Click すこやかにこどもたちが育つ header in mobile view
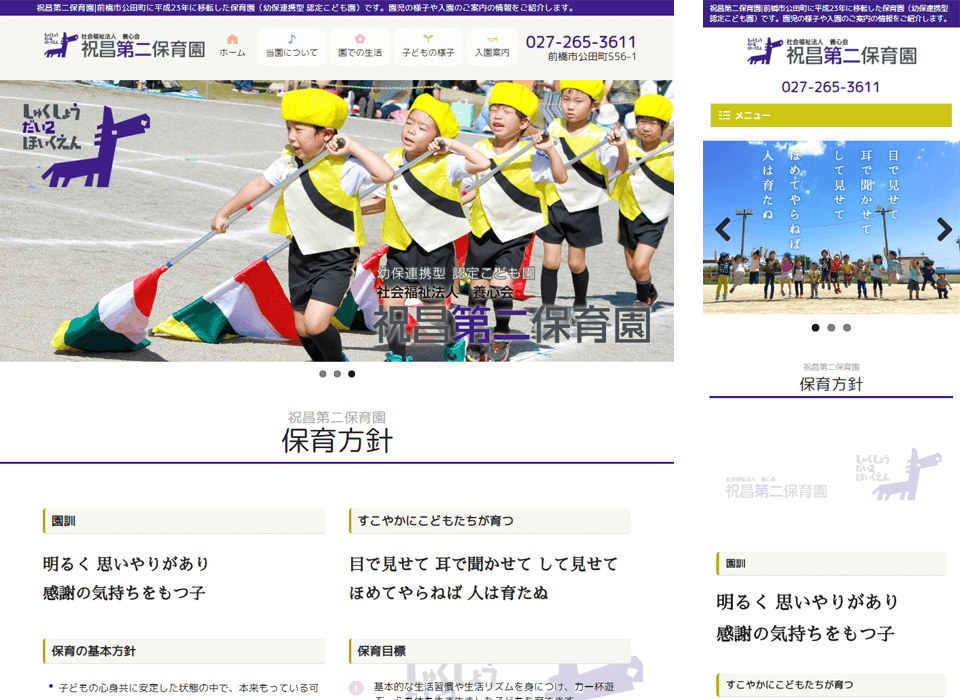 tap(831, 685)
